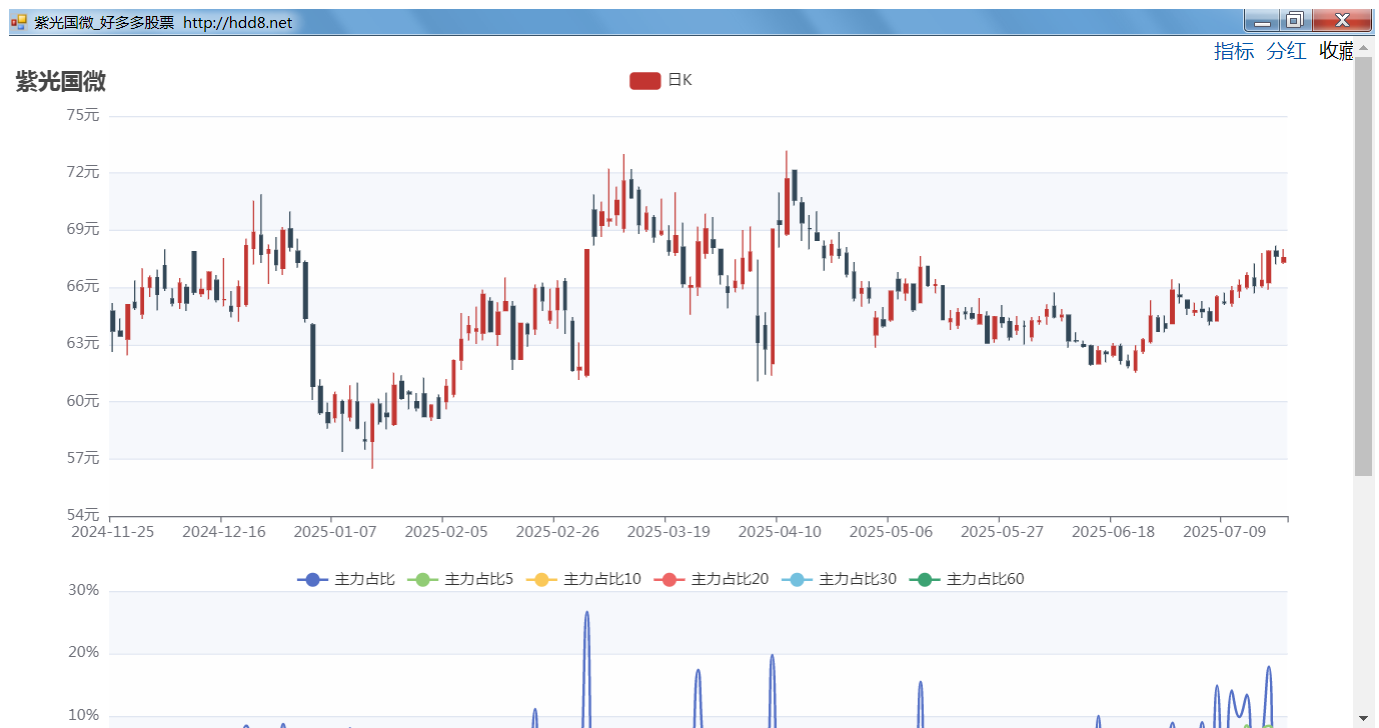Click the scrollbar up arrow
The height and width of the screenshot is (728, 1379).
point(1364,47)
